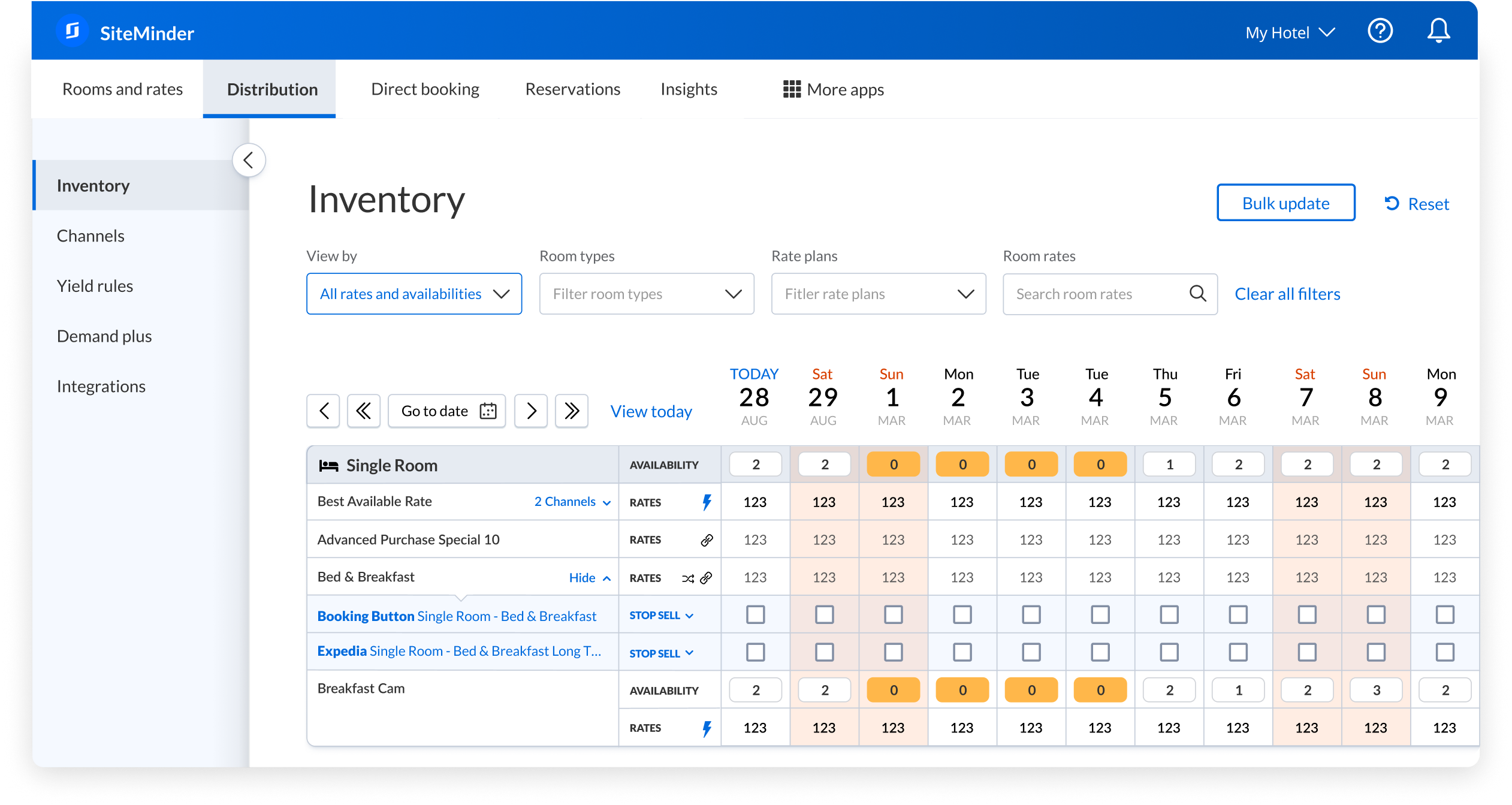Image resolution: width=1512 pixels, height=805 pixels.
Task: Open the View by dropdown
Action: (x=414, y=294)
